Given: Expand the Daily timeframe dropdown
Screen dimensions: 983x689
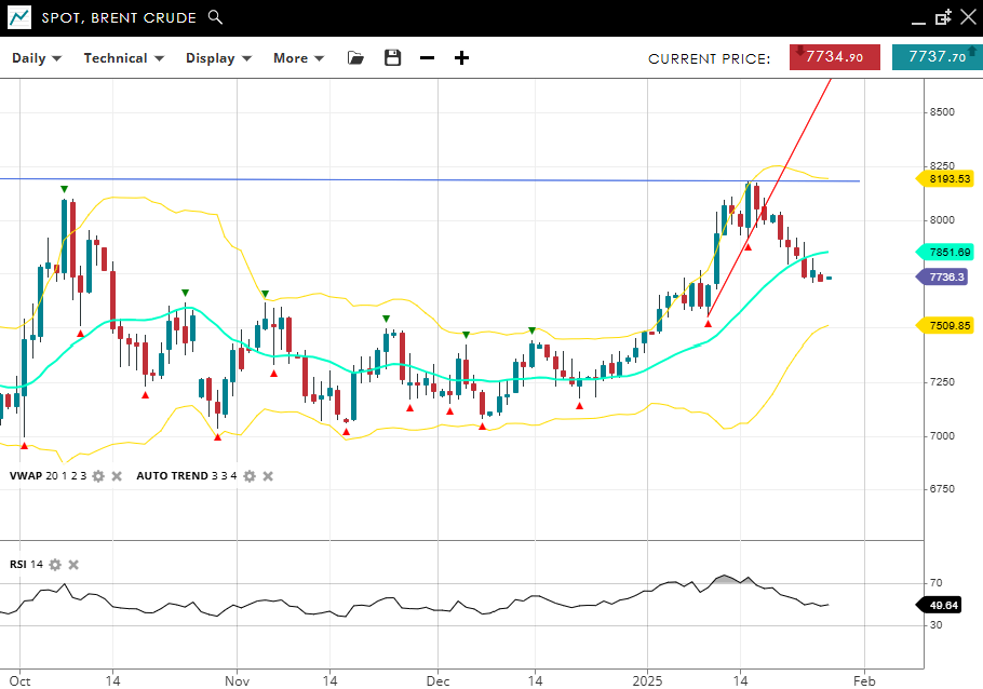Looking at the screenshot, I should pyautogui.click(x=36, y=58).
